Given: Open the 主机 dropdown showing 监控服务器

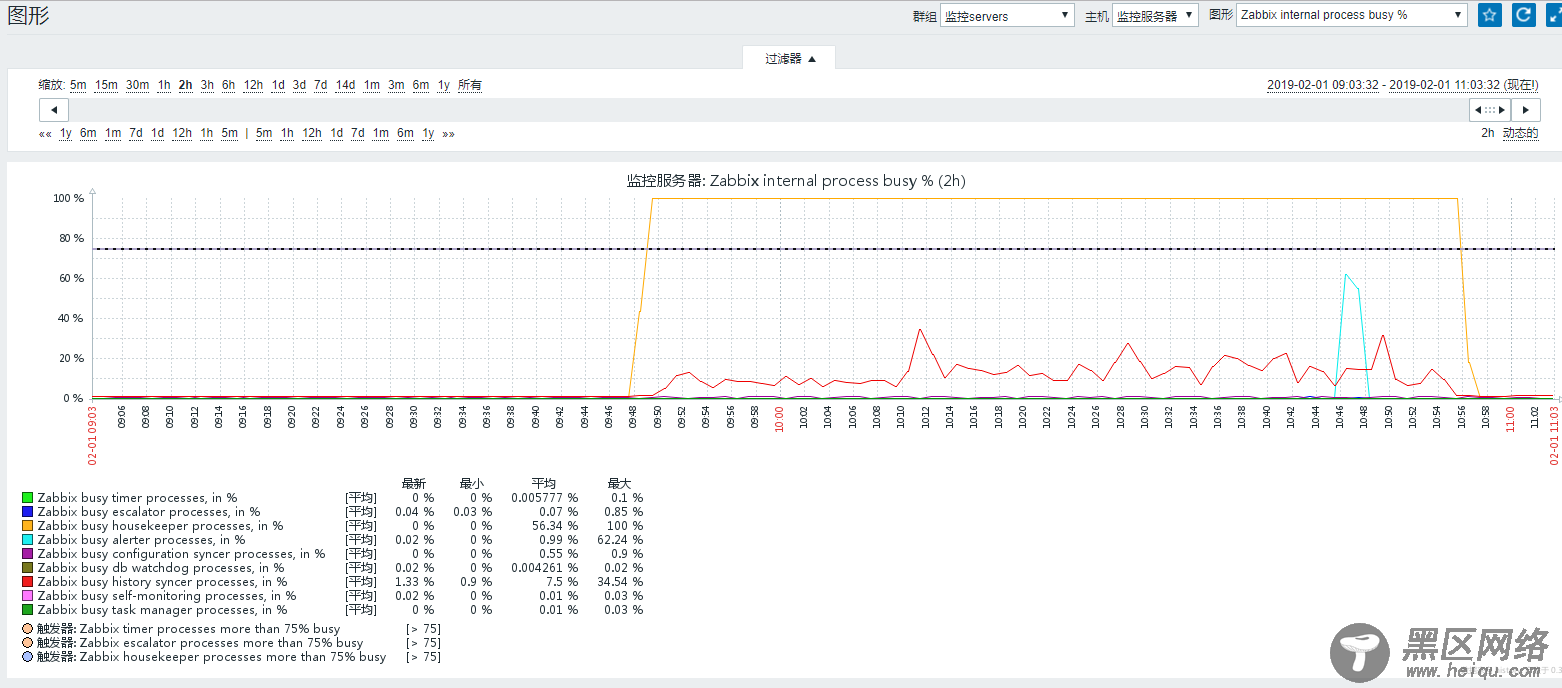Looking at the screenshot, I should 1155,16.
